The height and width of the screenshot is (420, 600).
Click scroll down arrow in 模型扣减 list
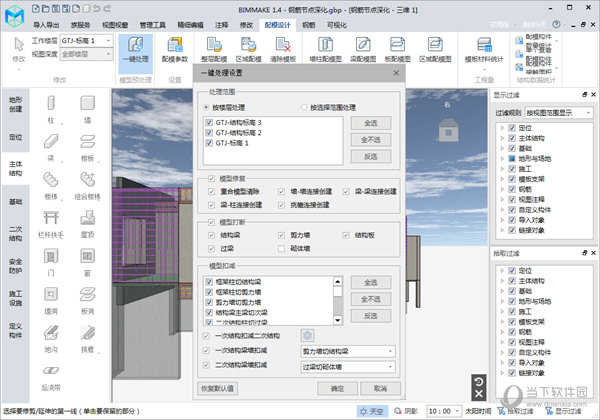[338, 320]
